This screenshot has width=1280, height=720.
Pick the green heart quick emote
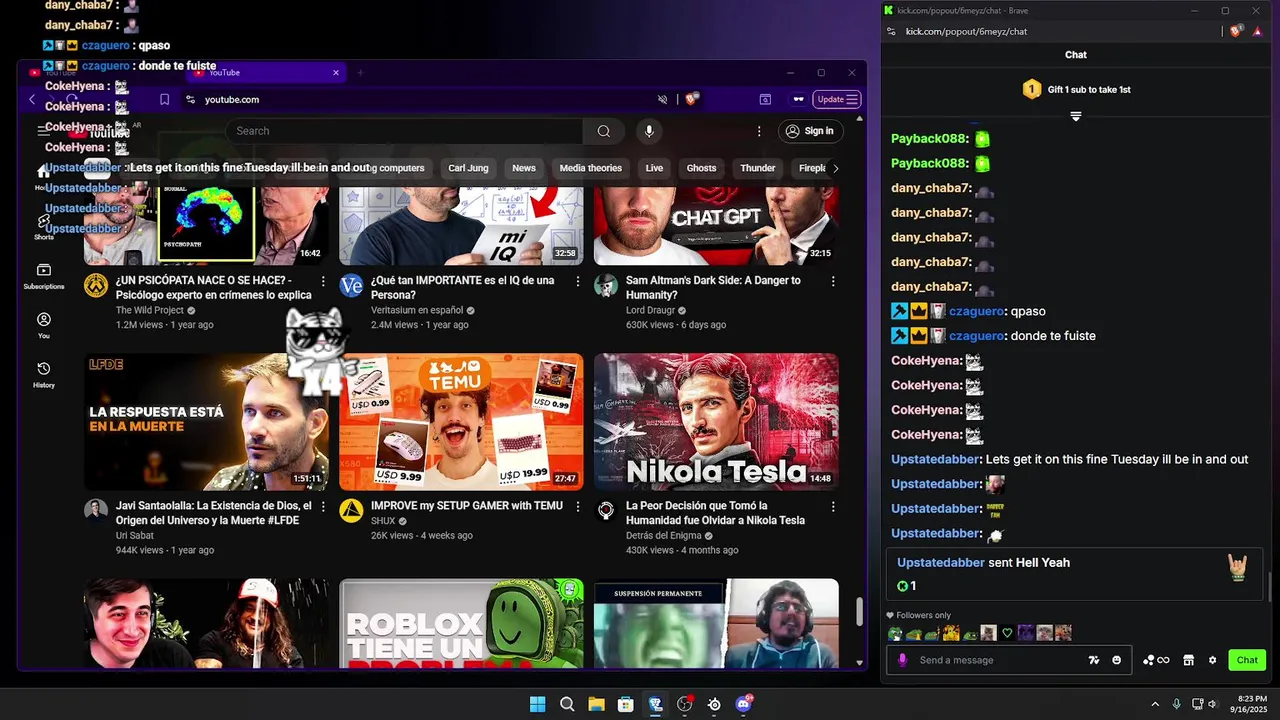click(x=1008, y=633)
